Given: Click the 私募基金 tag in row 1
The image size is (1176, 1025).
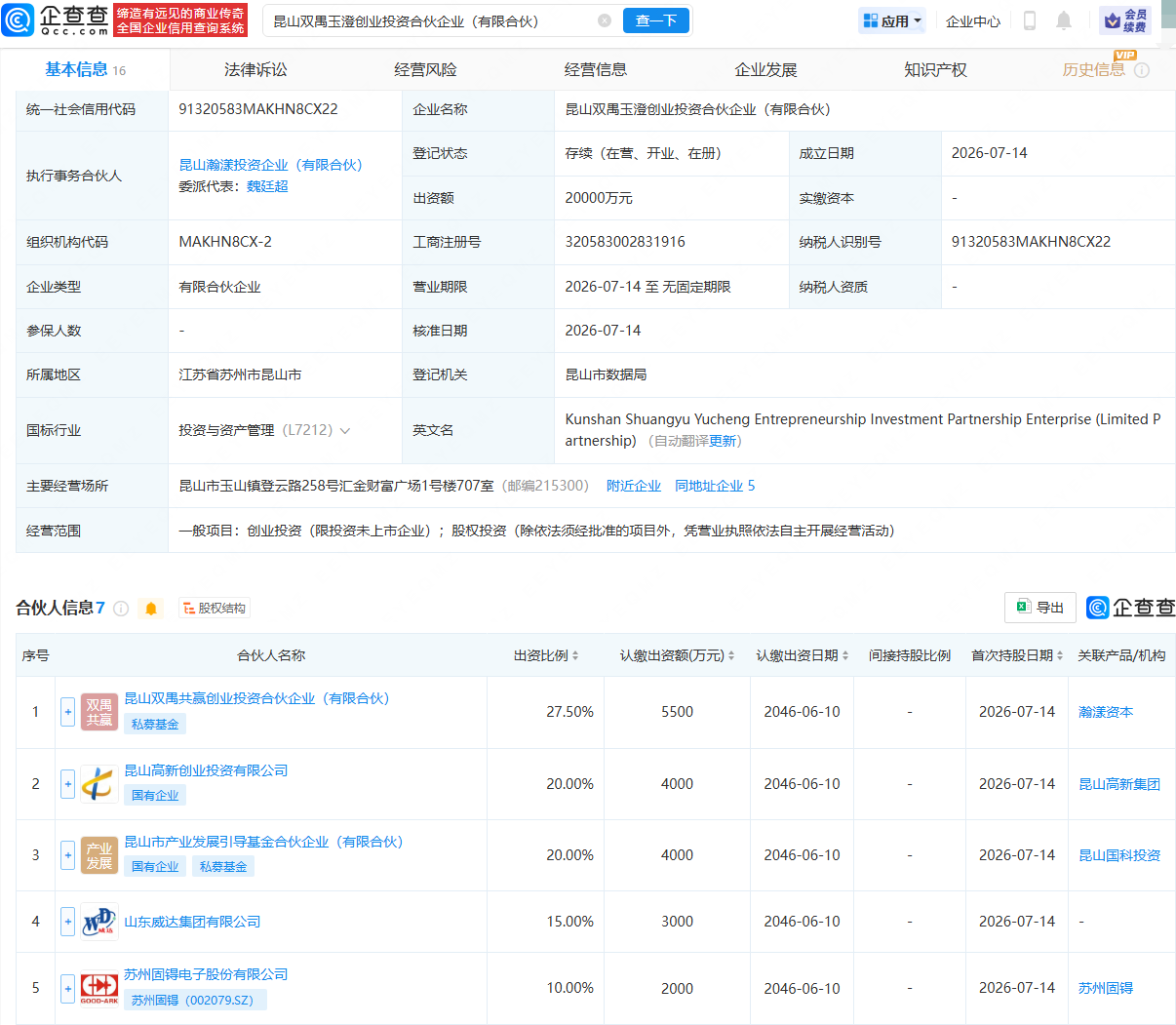Looking at the screenshot, I should 155,724.
